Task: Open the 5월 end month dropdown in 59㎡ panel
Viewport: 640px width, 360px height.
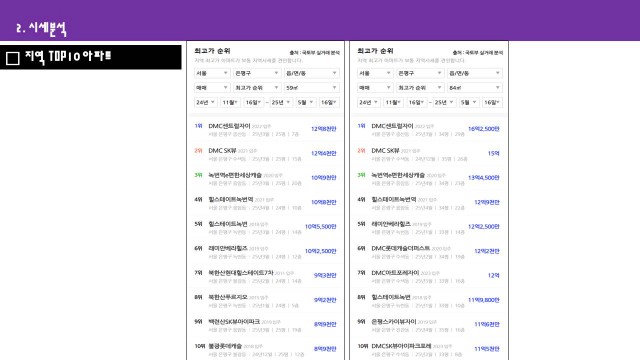Action: click(305, 102)
